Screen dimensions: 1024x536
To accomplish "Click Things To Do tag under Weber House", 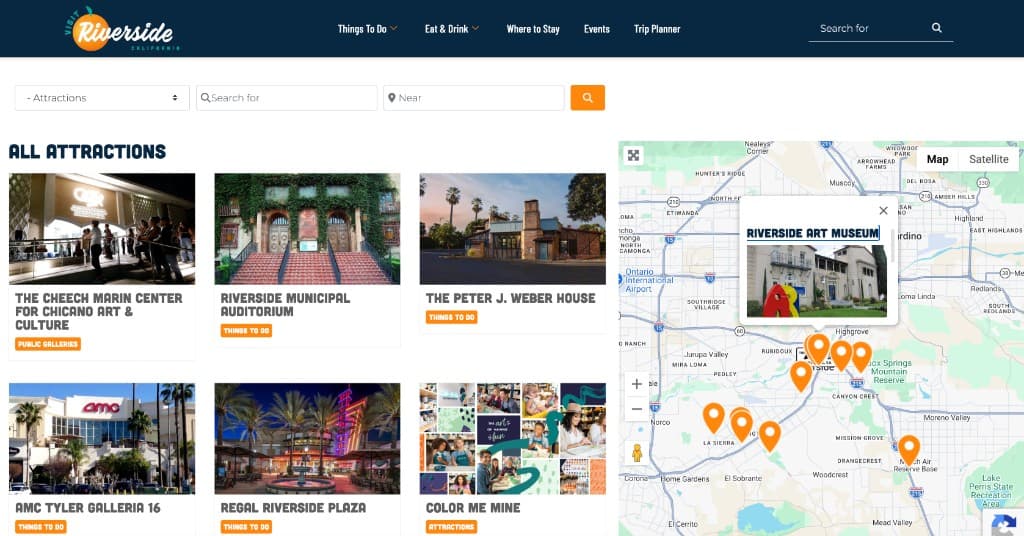I will [x=451, y=317].
